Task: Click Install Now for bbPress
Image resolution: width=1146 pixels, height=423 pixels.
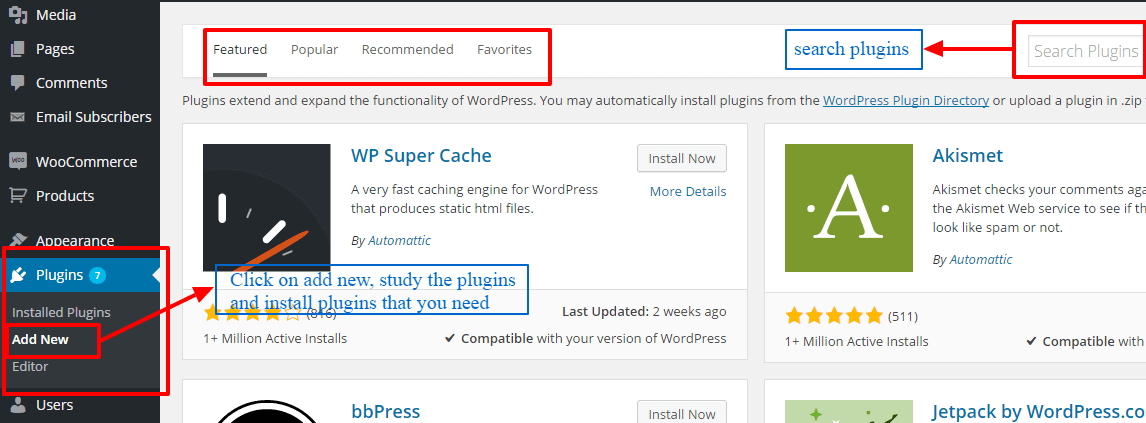Action: pos(681,413)
